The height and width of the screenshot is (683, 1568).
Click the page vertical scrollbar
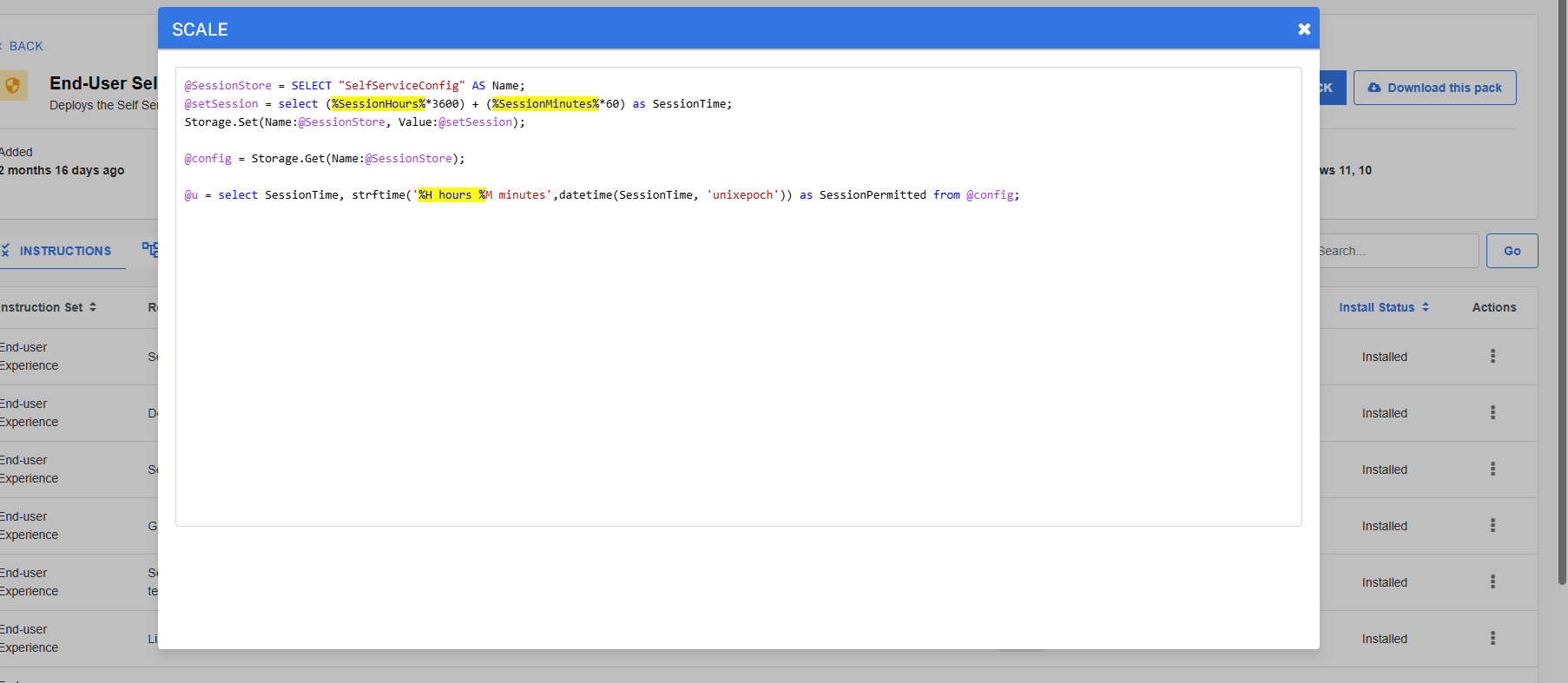pyautogui.click(x=1562, y=295)
